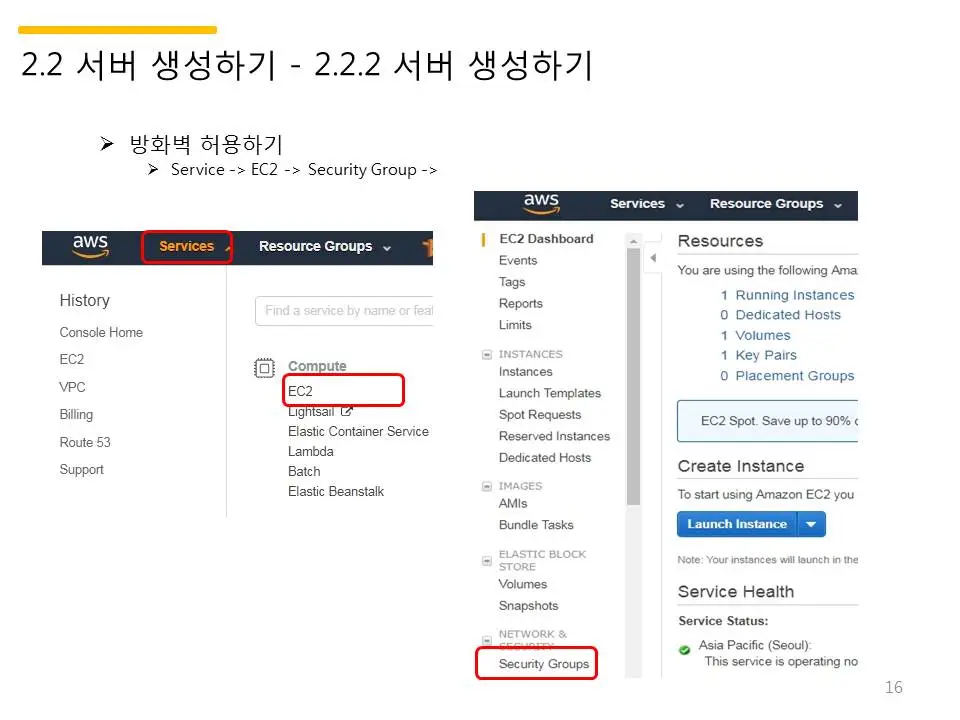960x720 pixels.
Task: Open Dedicated Hosts in sidebar
Action: tap(545, 457)
